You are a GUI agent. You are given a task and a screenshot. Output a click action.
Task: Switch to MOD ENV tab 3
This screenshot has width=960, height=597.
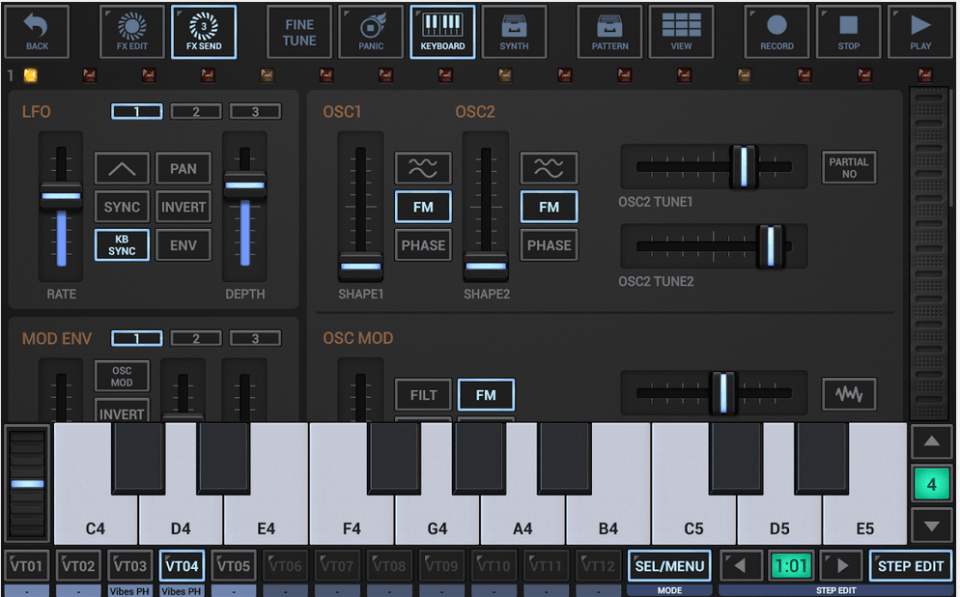pos(255,338)
